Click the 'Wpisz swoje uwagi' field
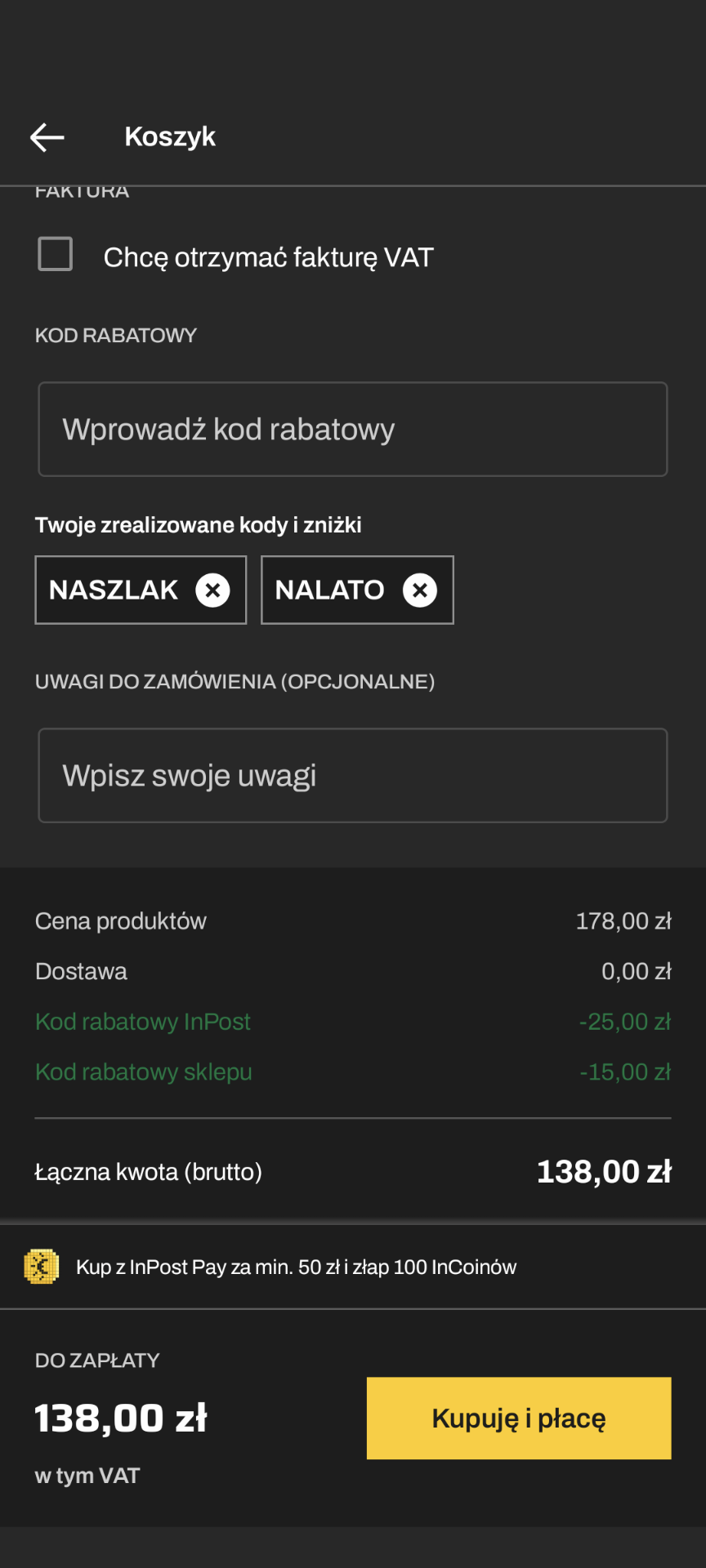The image size is (706, 1568). tap(353, 776)
